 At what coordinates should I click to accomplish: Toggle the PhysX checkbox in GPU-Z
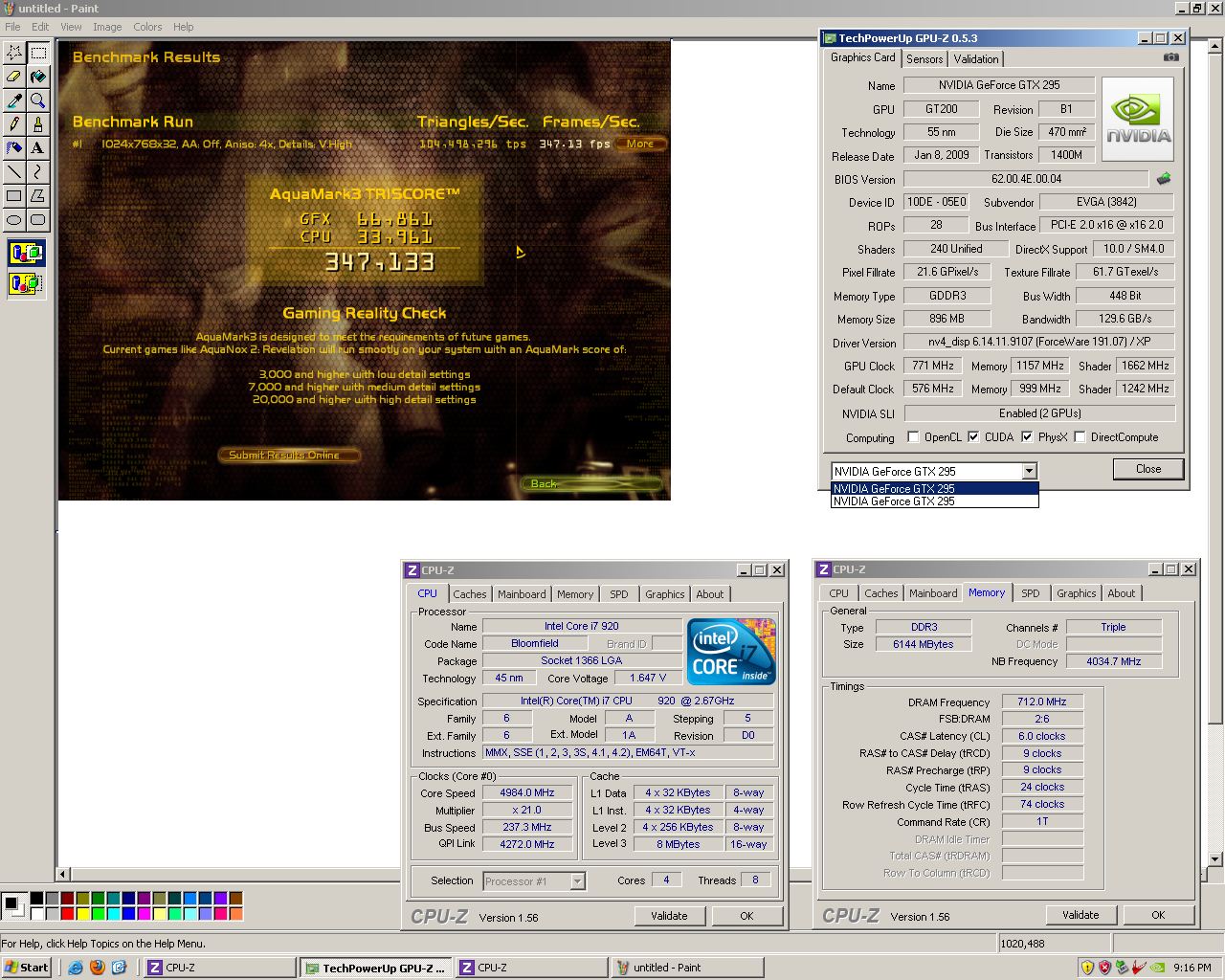[x=1027, y=437]
